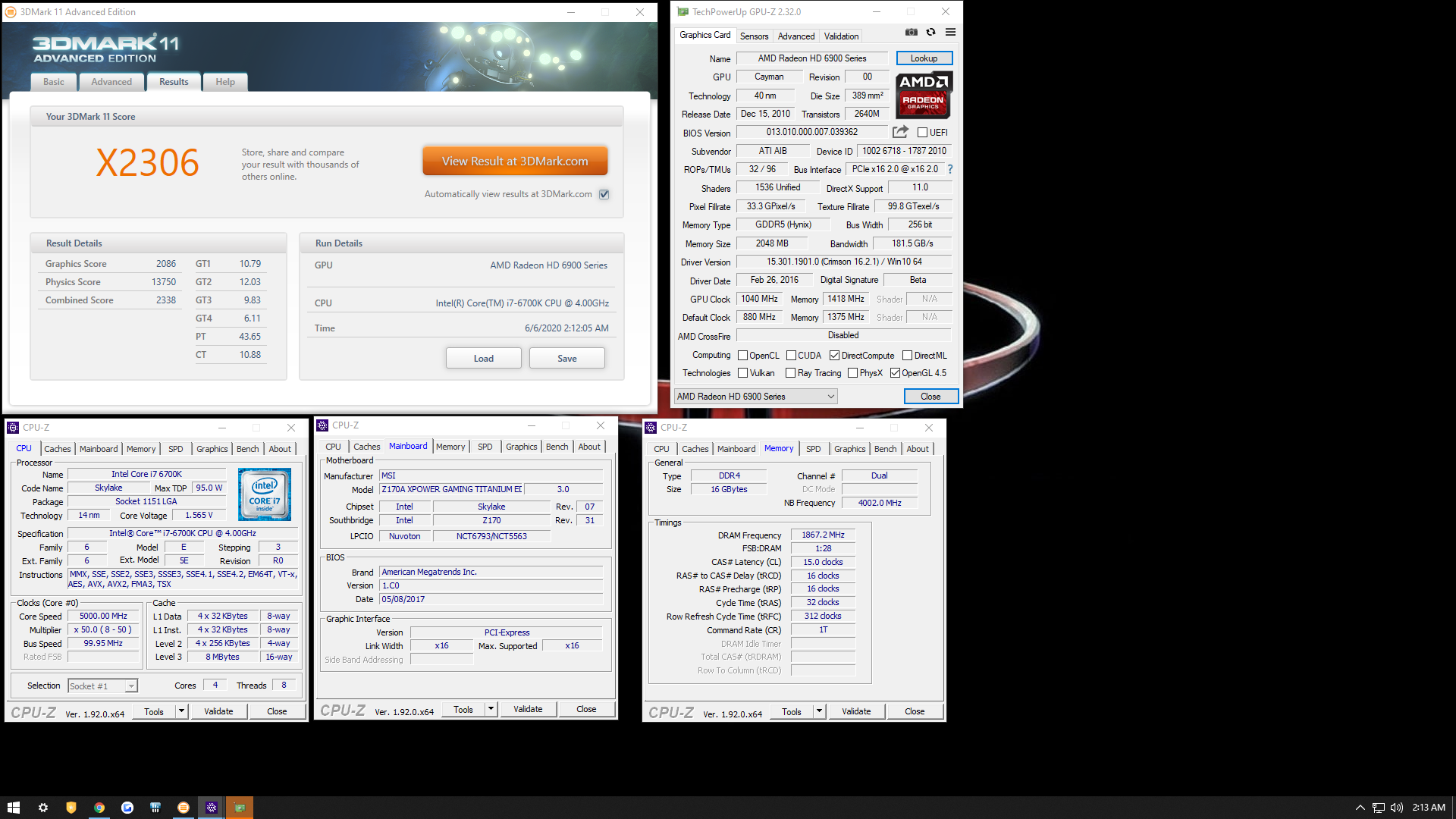Viewport: 1456px width, 819px height.
Task: Toggle the Ray Tracing checkbox
Action: 791,373
